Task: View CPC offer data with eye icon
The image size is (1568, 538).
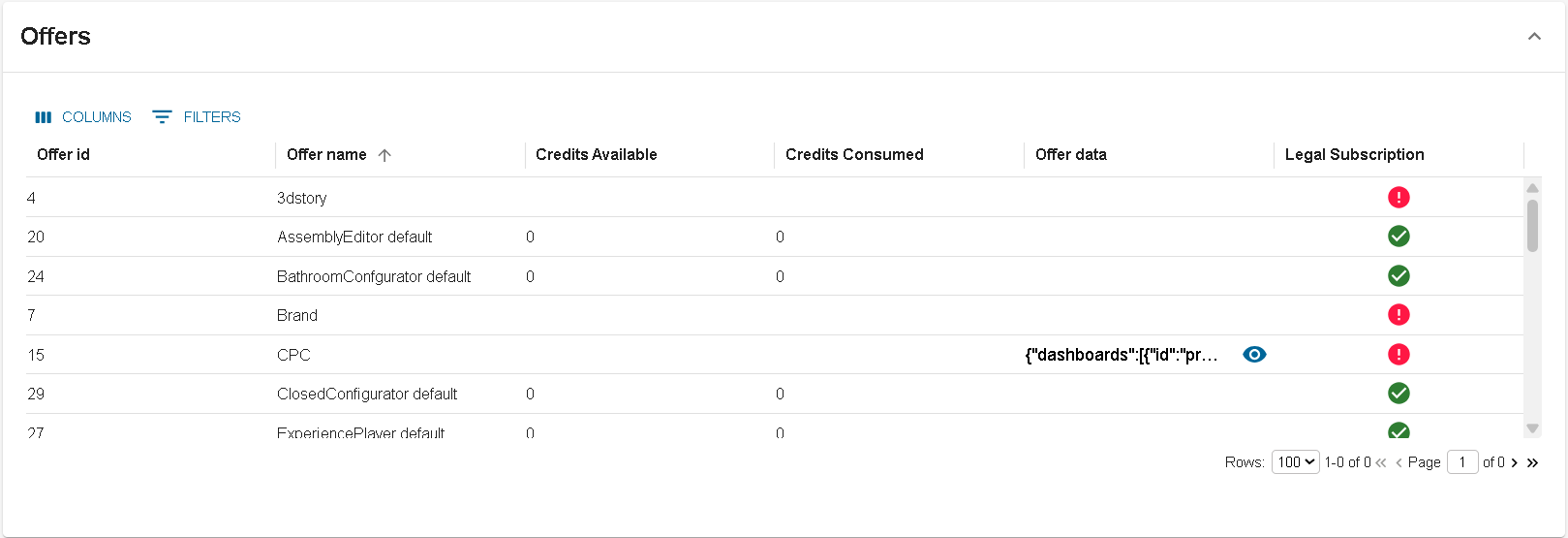Action: 1254,355
